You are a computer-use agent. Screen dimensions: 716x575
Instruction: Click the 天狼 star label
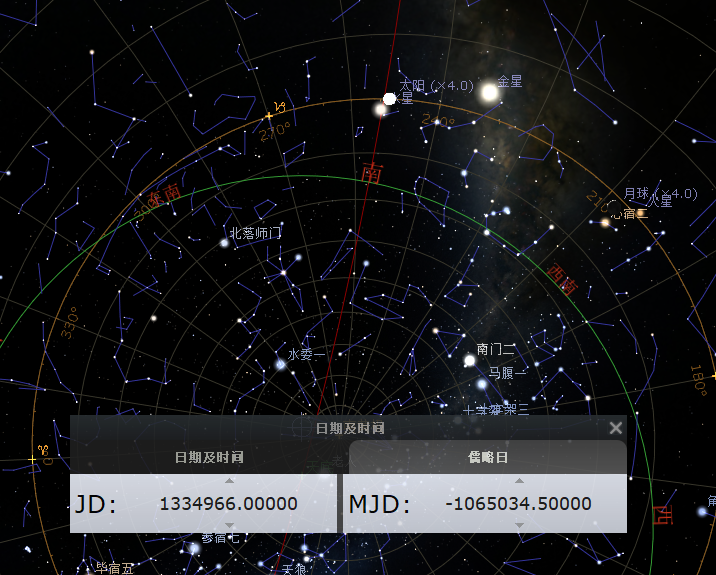tap(294, 569)
